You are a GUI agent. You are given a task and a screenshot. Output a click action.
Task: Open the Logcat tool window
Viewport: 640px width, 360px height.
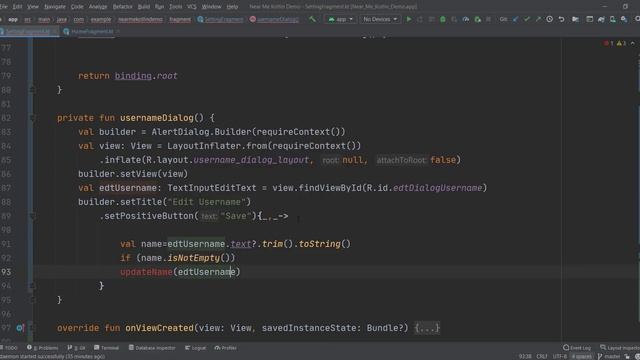coord(196,348)
